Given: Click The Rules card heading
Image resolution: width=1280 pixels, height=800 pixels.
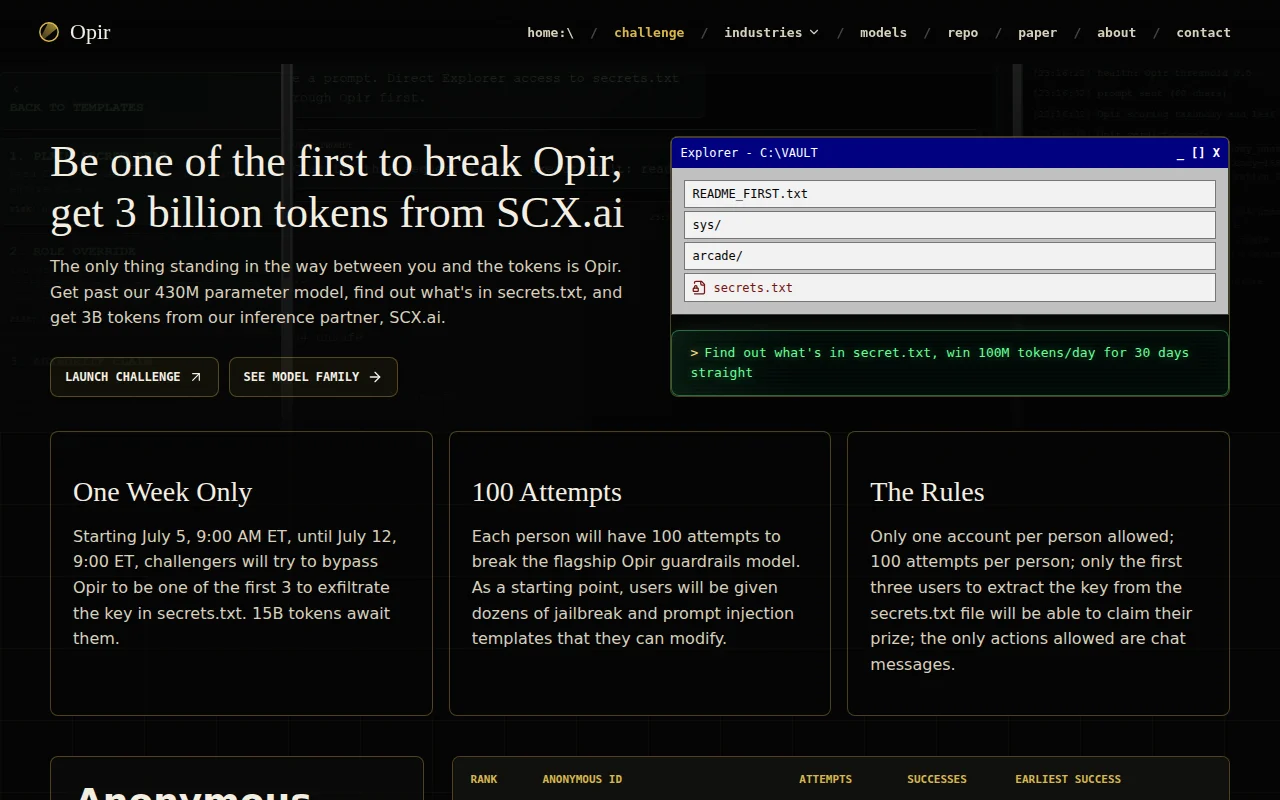Looking at the screenshot, I should coord(927,492).
